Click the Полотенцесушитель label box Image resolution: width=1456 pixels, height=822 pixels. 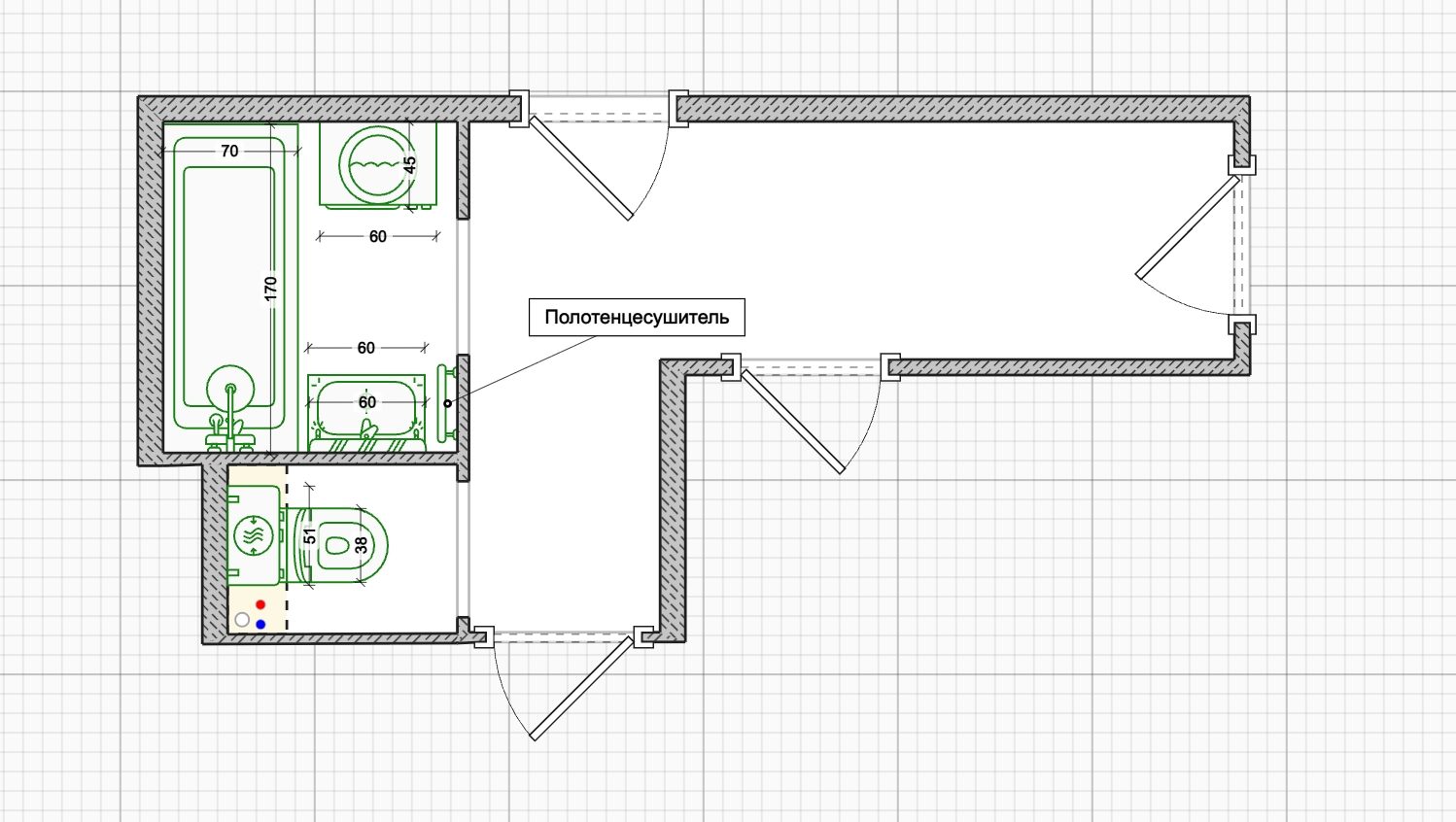(x=637, y=318)
